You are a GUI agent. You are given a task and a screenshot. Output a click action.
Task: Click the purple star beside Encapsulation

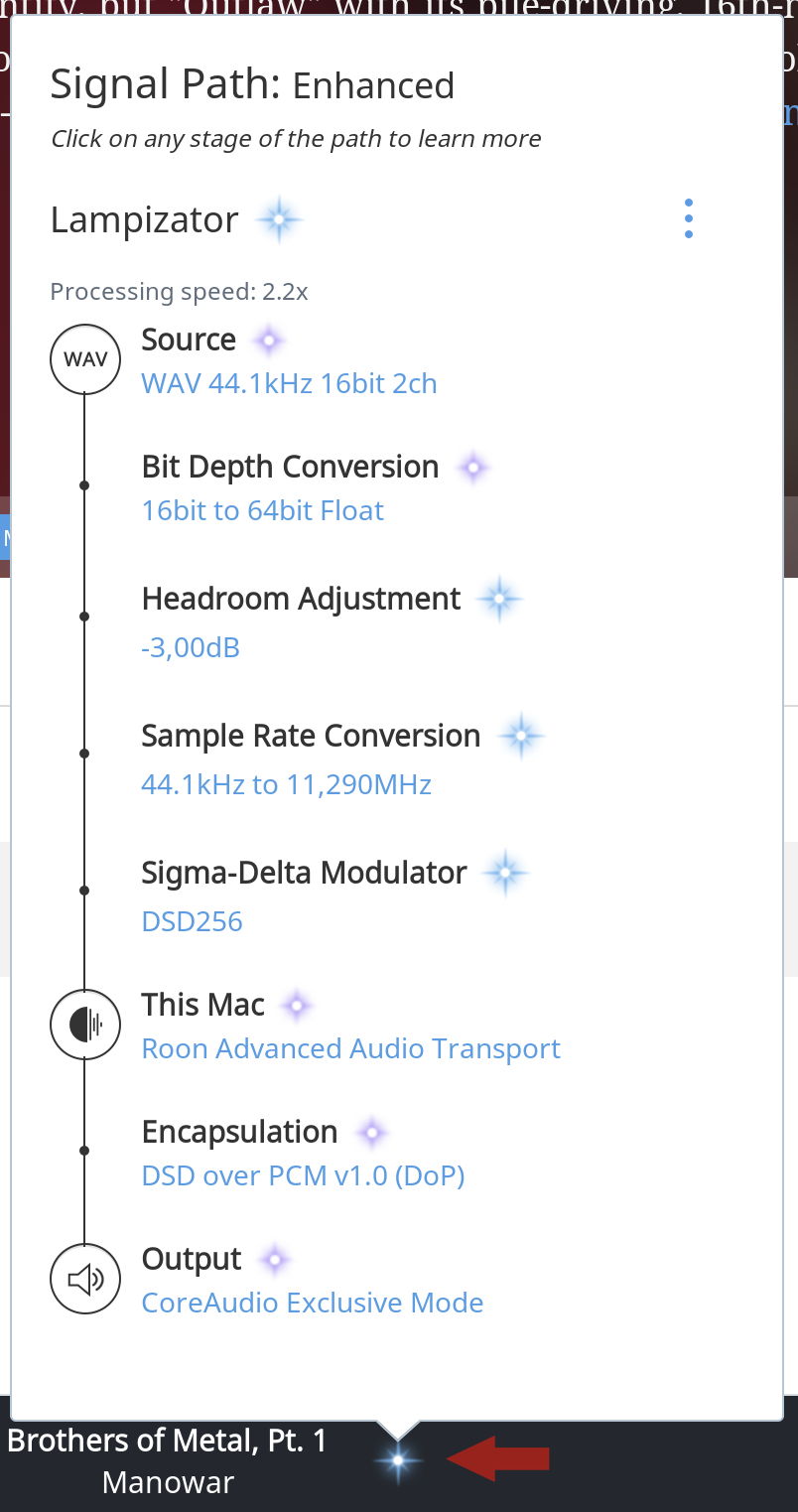(x=371, y=1132)
